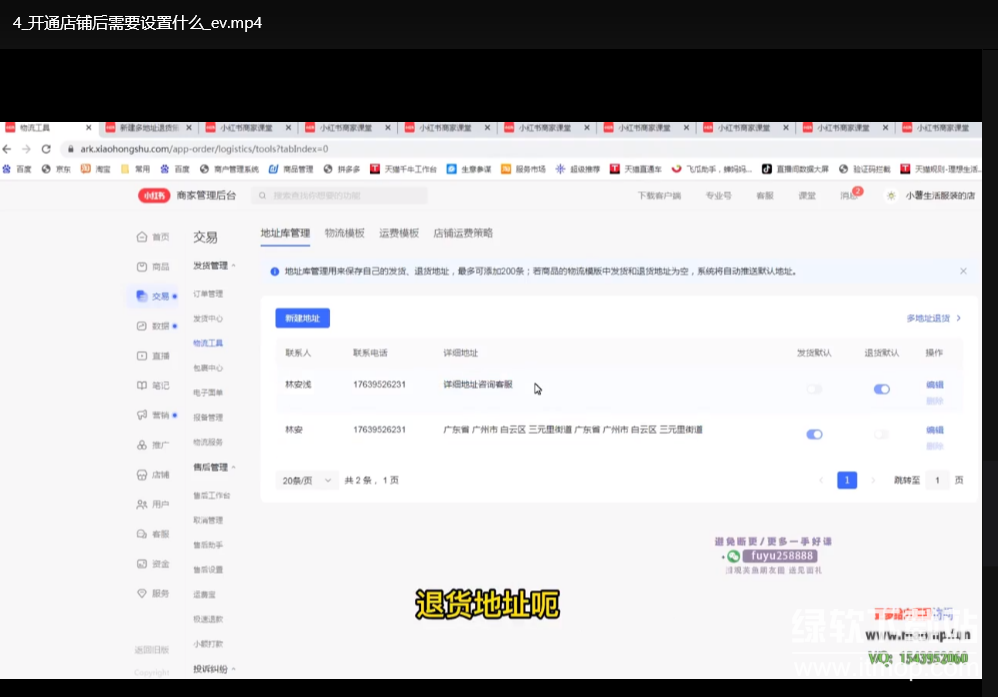998x697 pixels.
Task: Switch to the 运费模板 tab
Action: [x=398, y=233]
